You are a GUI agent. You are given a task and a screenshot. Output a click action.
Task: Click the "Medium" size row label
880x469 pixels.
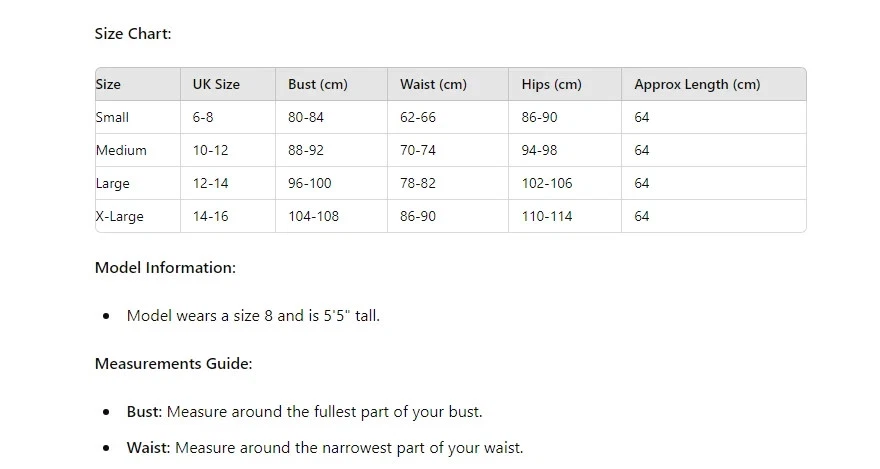click(121, 151)
